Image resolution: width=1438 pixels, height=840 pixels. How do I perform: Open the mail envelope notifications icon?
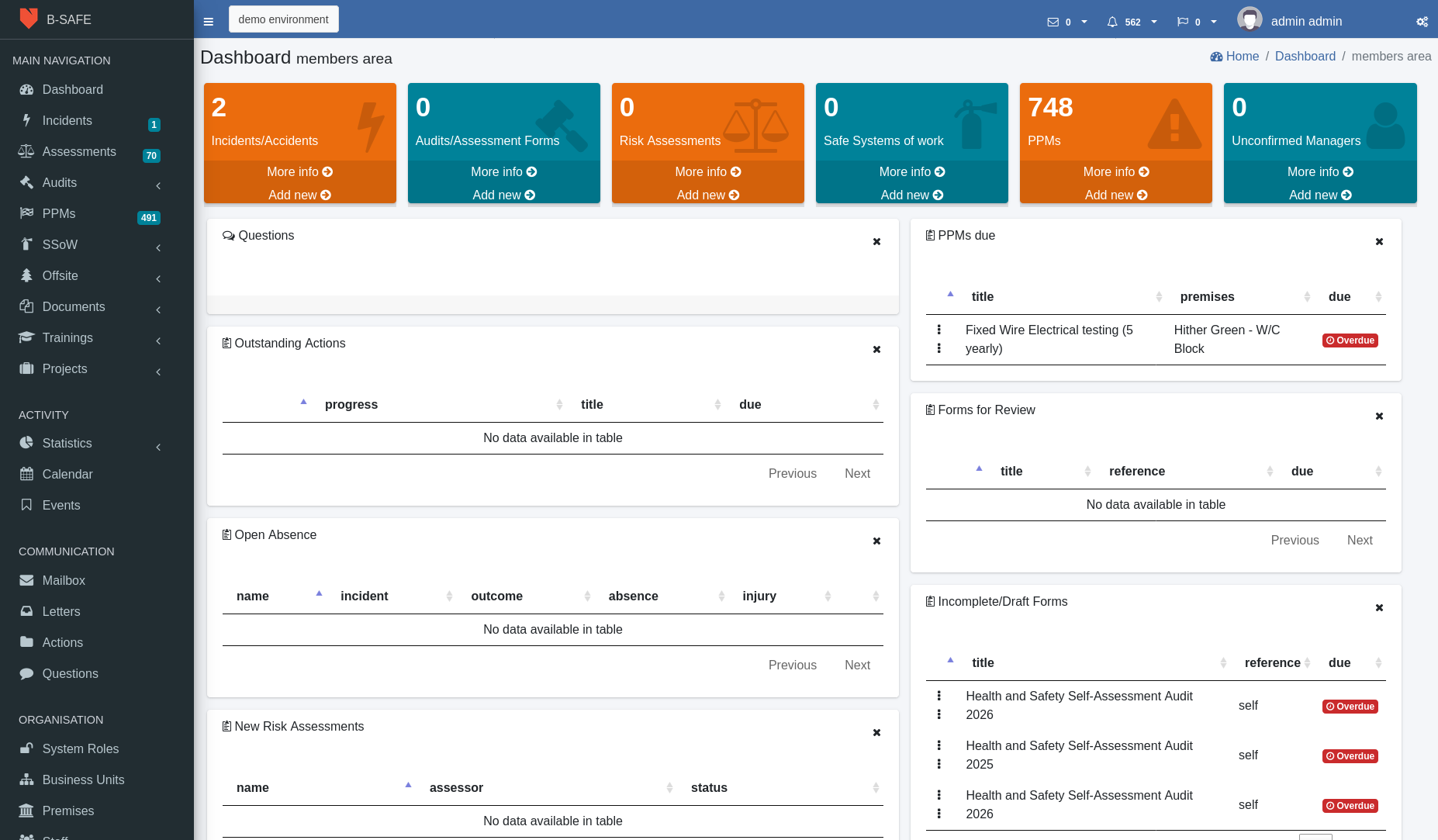pyautogui.click(x=1053, y=22)
